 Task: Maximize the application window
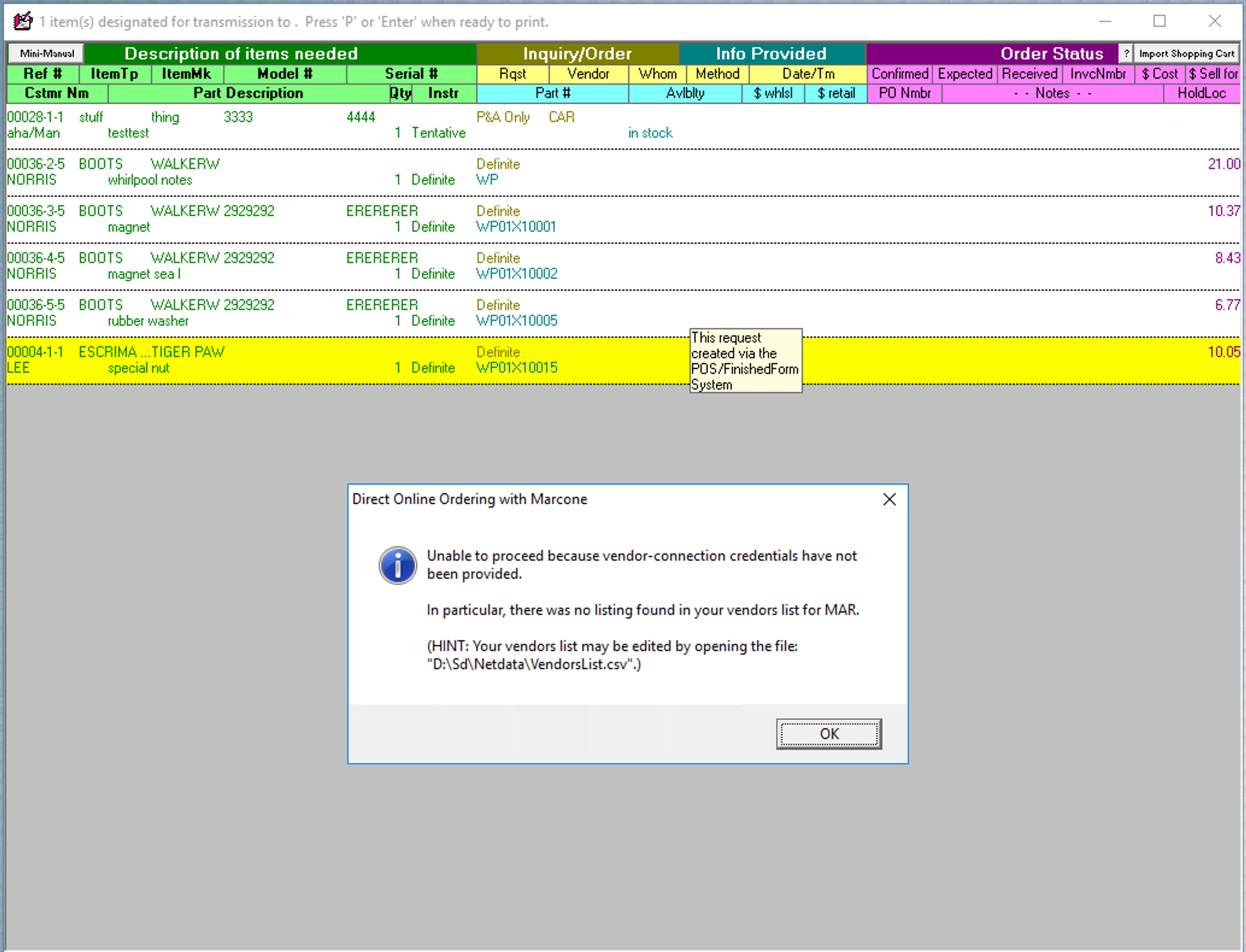(1159, 22)
